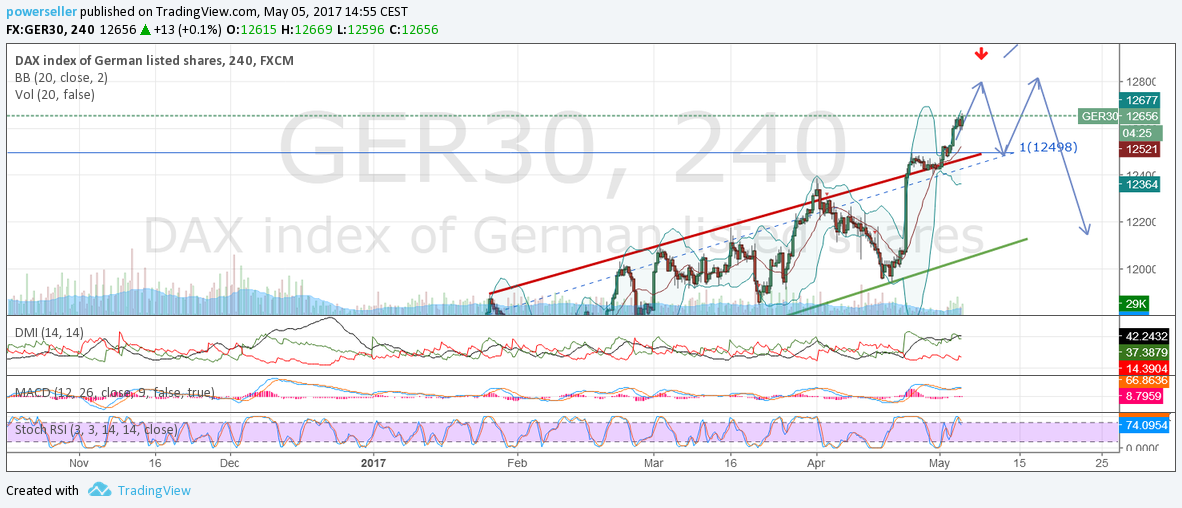Image resolution: width=1182 pixels, height=508 pixels.
Task: Click the 66.8636 MACD value label
Action: 1144,381
